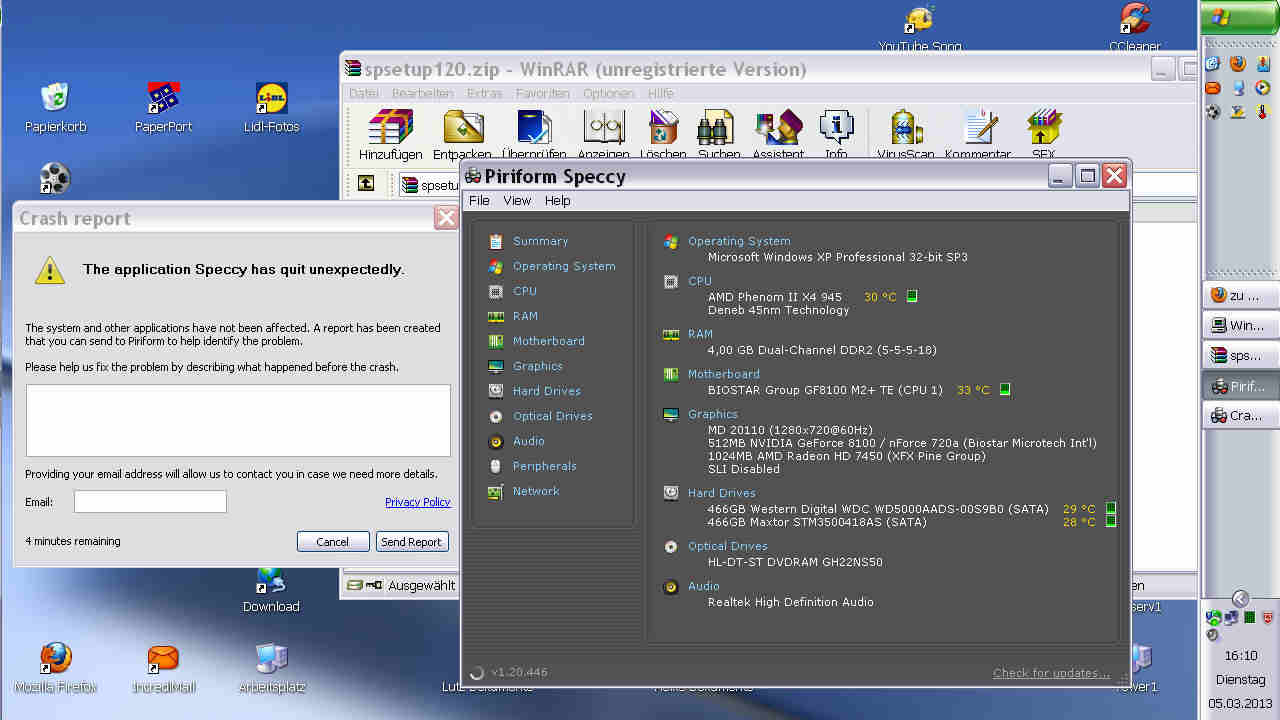Click the Operating System heading in summary
Image resolution: width=1280 pixels, height=720 pixels.
pos(739,241)
